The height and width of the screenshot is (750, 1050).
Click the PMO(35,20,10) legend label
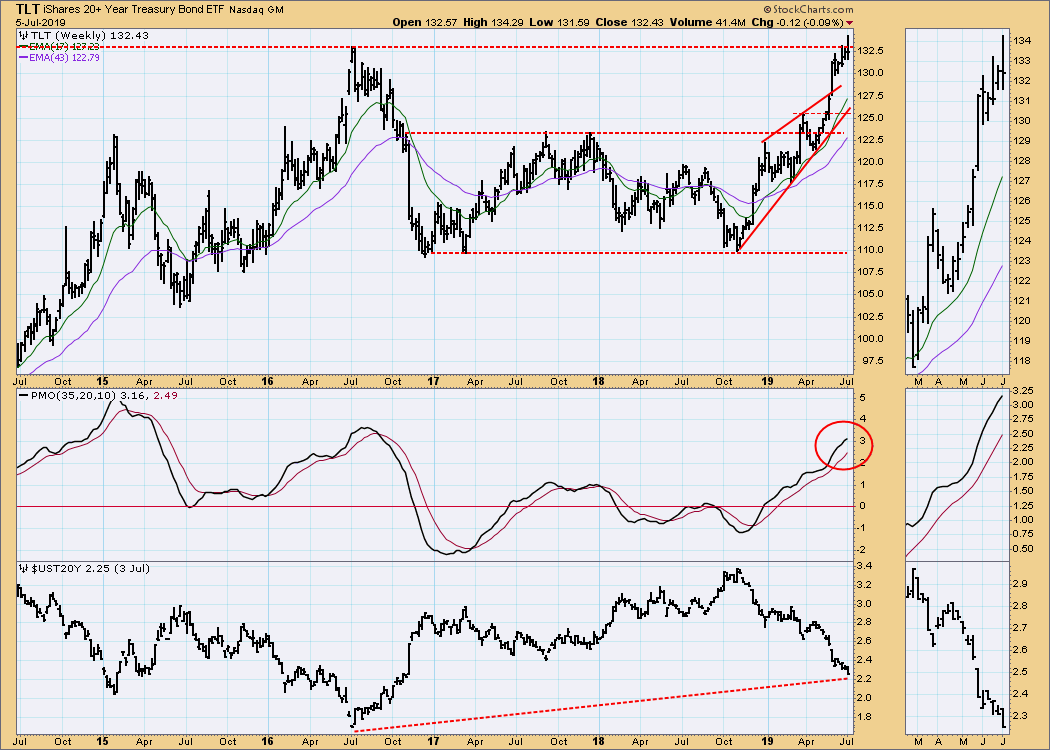tap(74, 396)
